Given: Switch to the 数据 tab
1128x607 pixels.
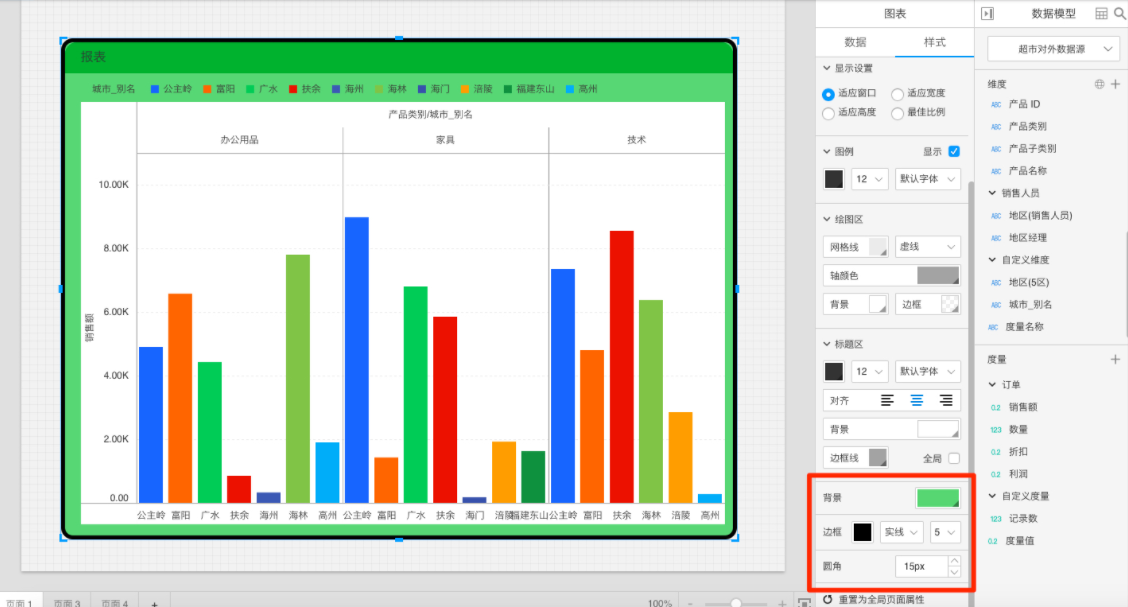Looking at the screenshot, I should pyautogui.click(x=855, y=42).
